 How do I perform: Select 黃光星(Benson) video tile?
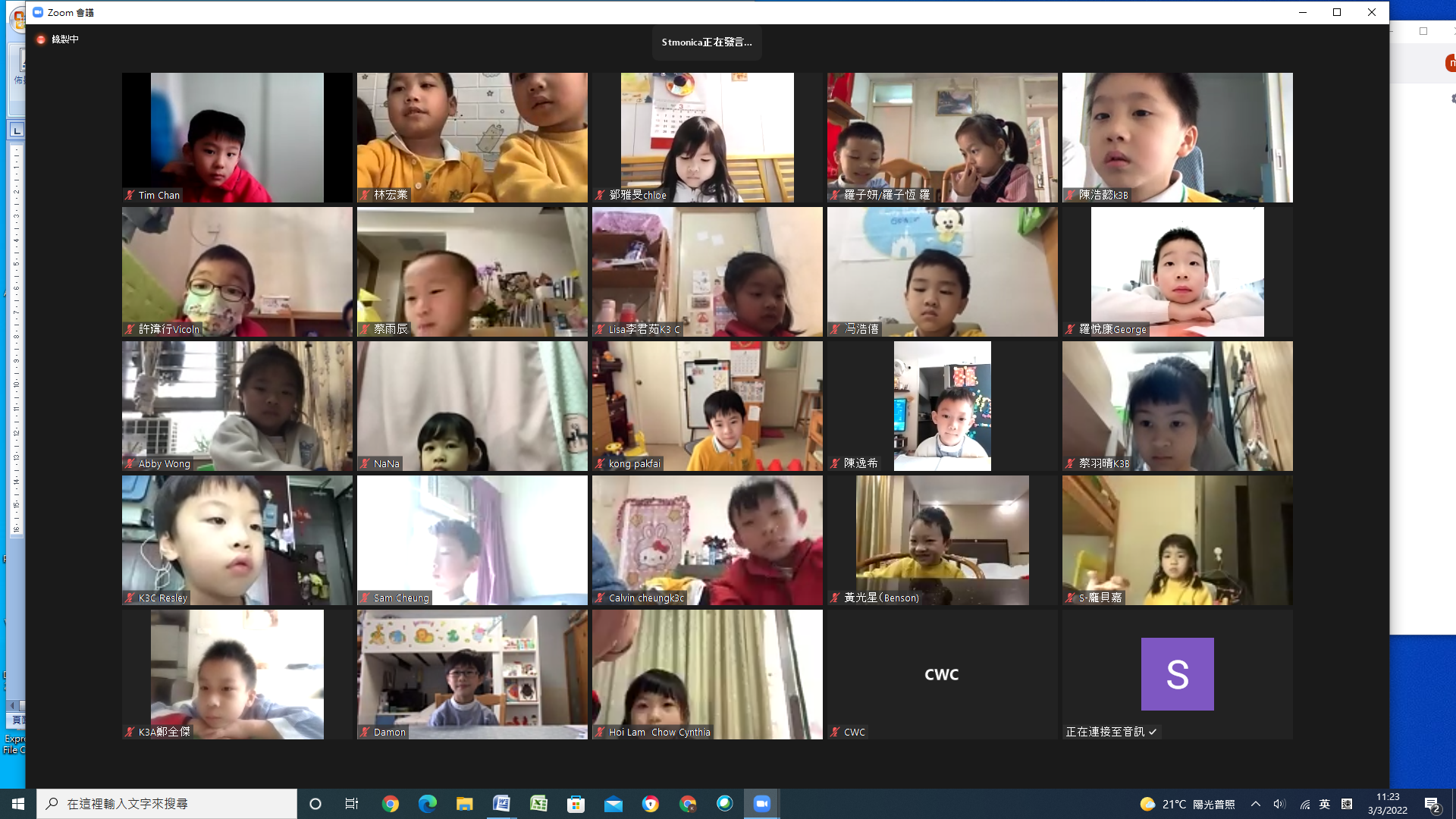tap(943, 540)
